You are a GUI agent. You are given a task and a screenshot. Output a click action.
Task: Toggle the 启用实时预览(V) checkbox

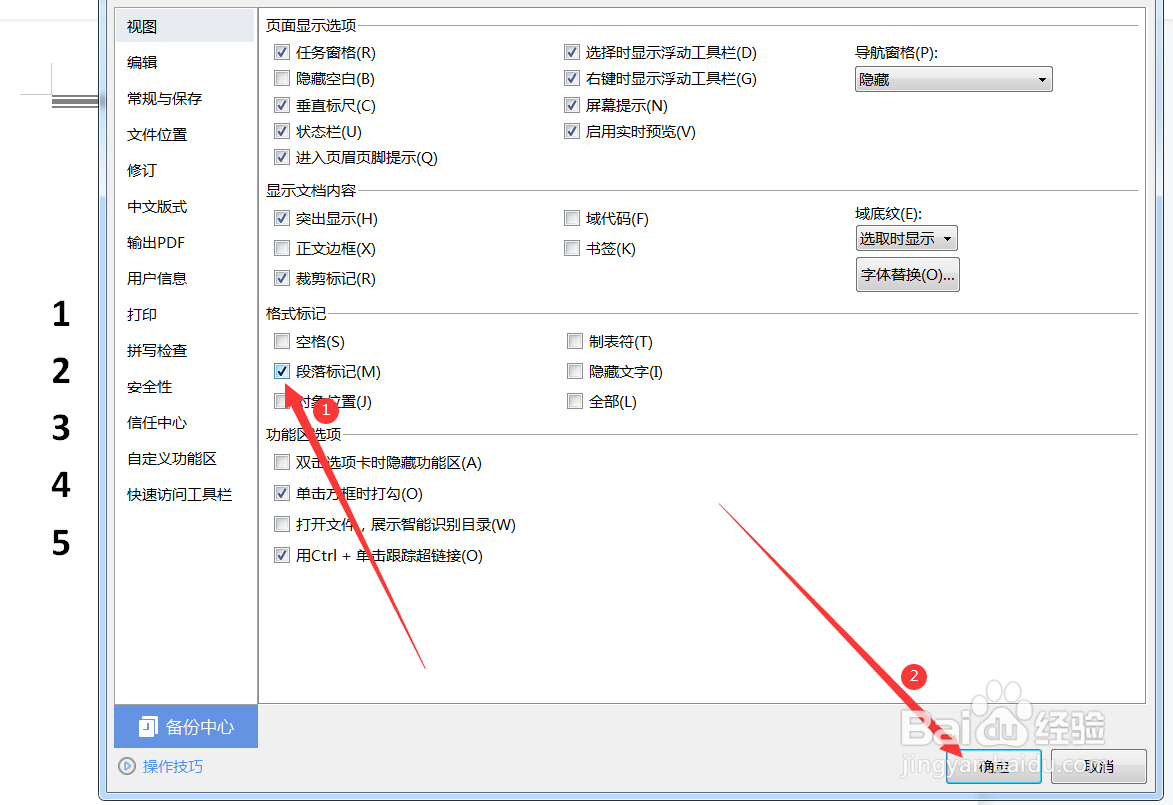pos(572,131)
